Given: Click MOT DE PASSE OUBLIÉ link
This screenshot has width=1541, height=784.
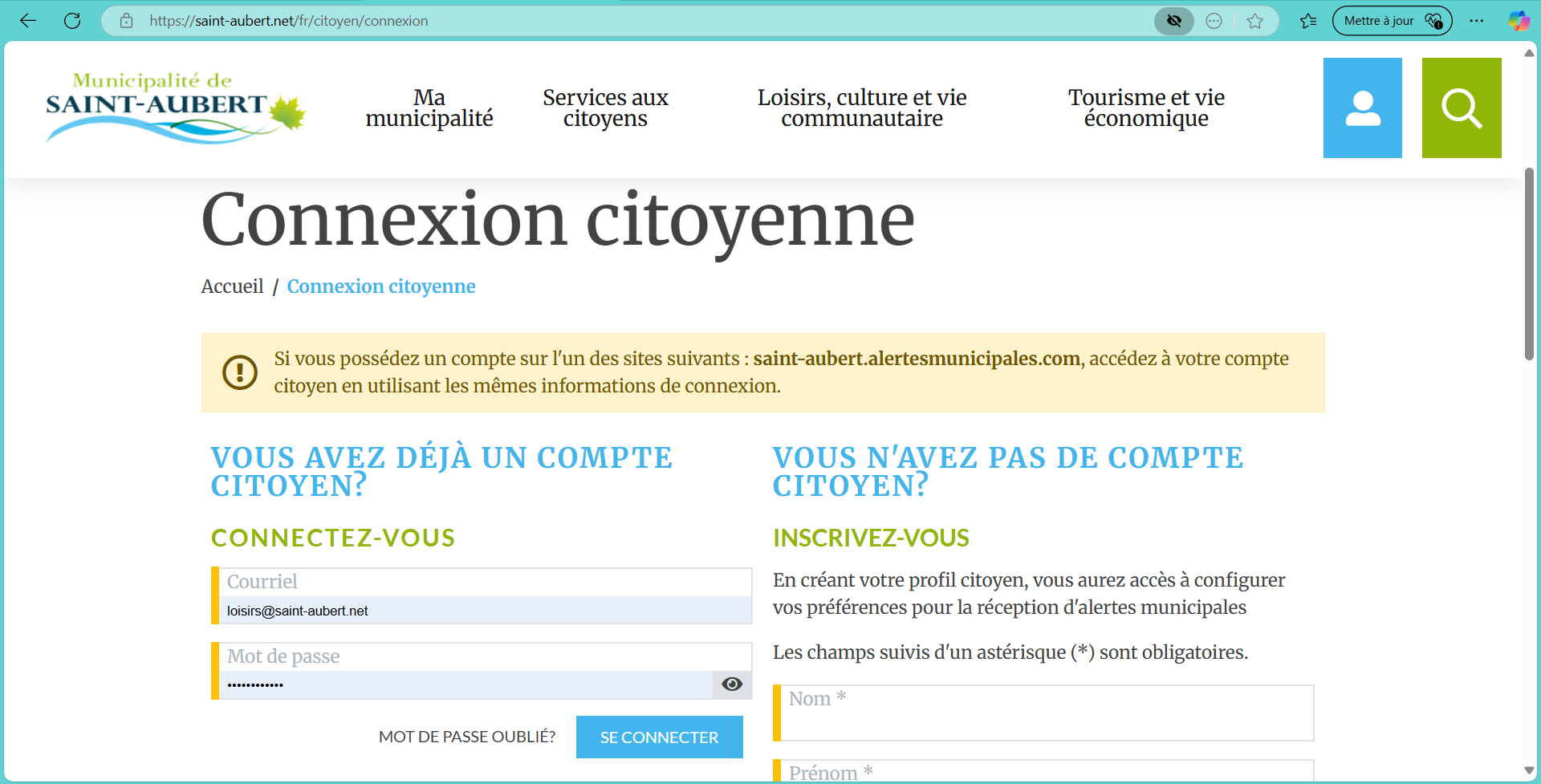Looking at the screenshot, I should pos(466,737).
